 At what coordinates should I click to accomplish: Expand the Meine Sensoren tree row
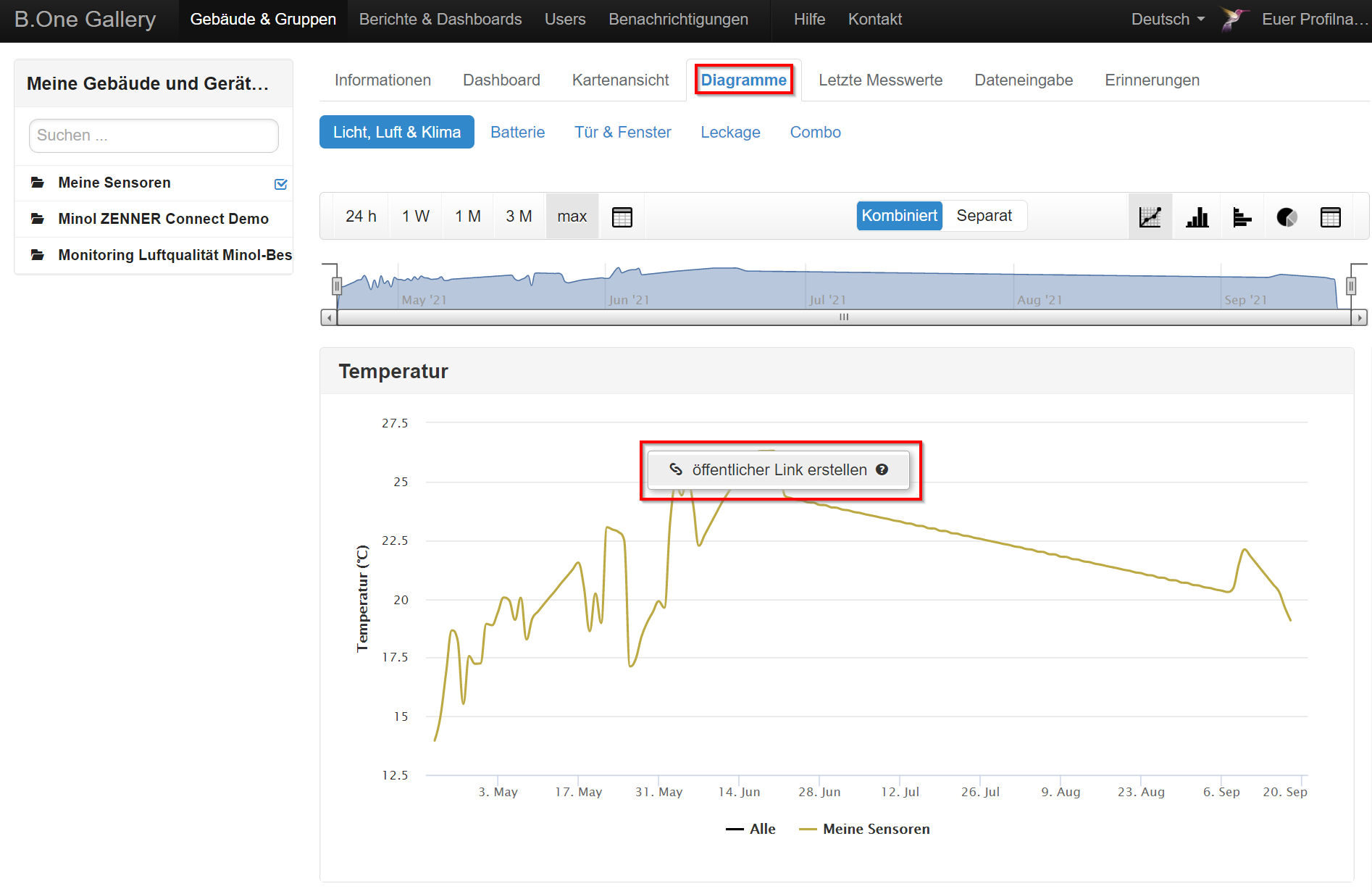click(x=154, y=183)
